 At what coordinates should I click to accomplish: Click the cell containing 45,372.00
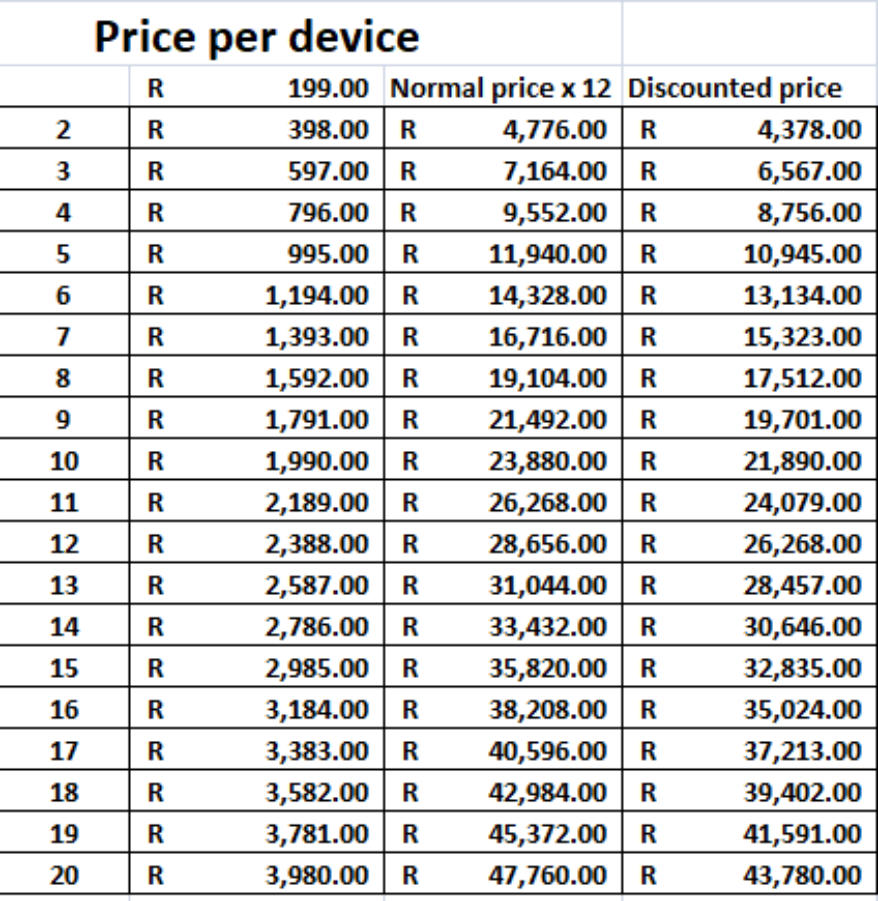(503, 831)
